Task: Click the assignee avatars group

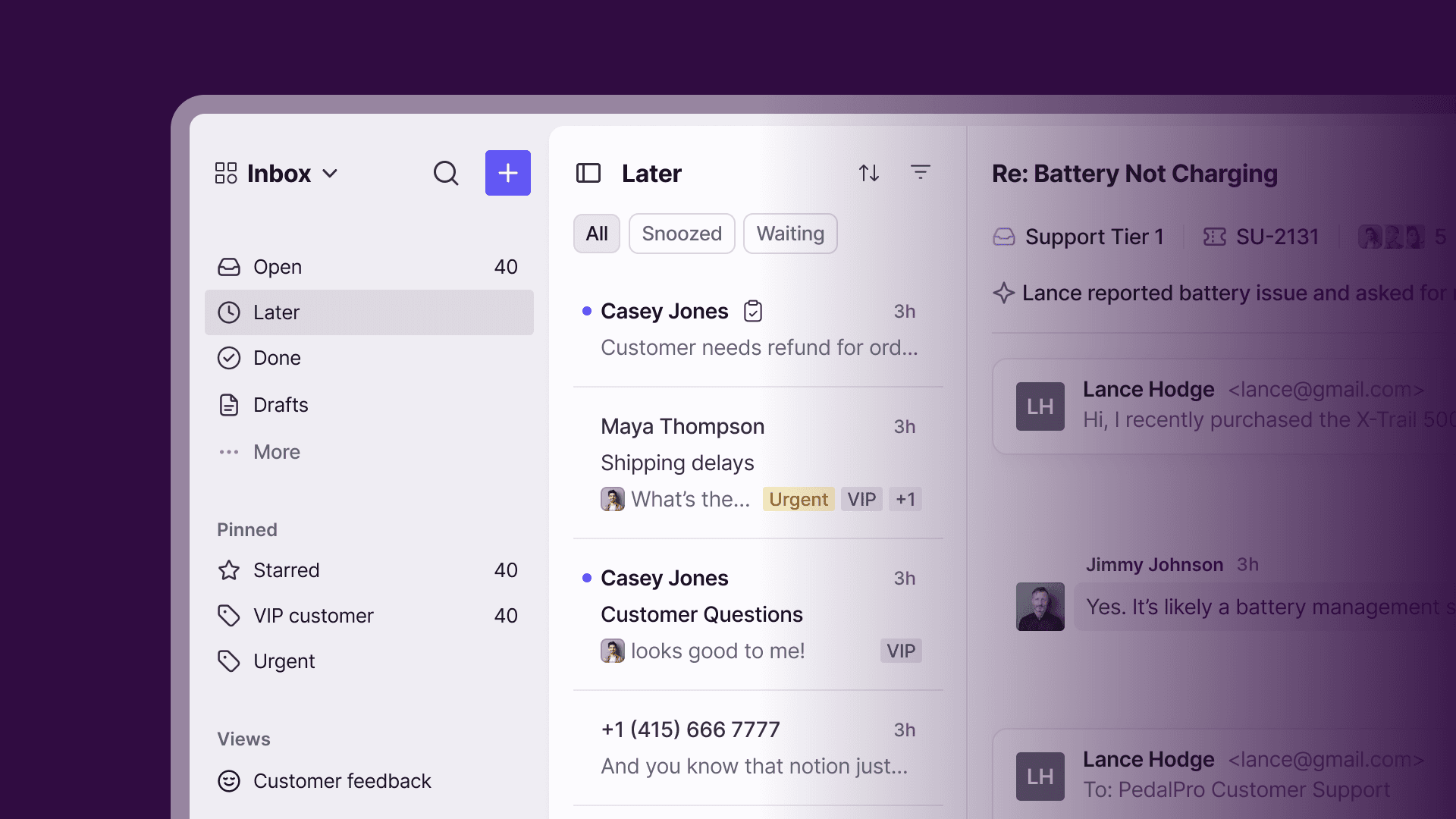Action: tap(1392, 237)
